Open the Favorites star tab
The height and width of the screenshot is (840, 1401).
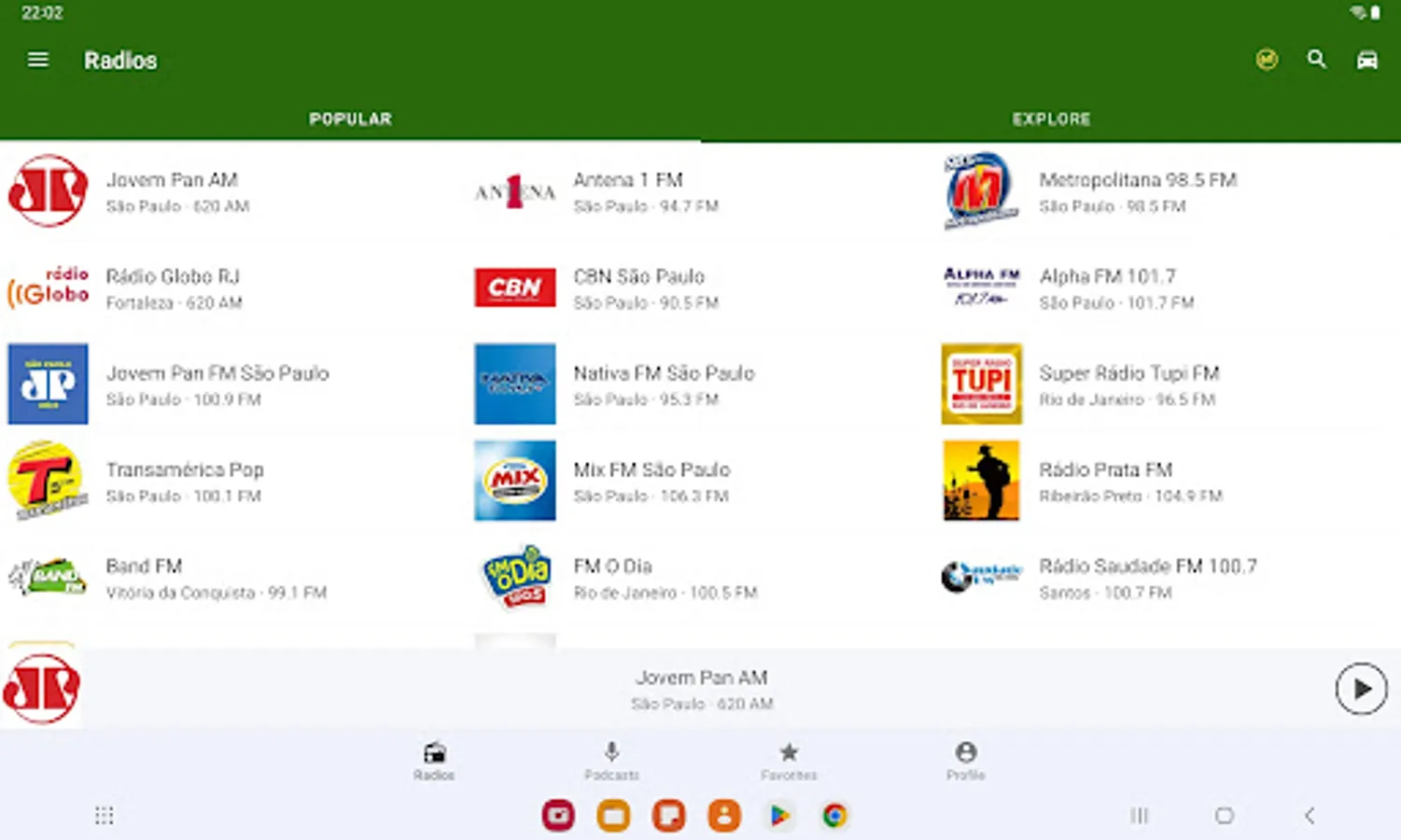click(x=789, y=761)
